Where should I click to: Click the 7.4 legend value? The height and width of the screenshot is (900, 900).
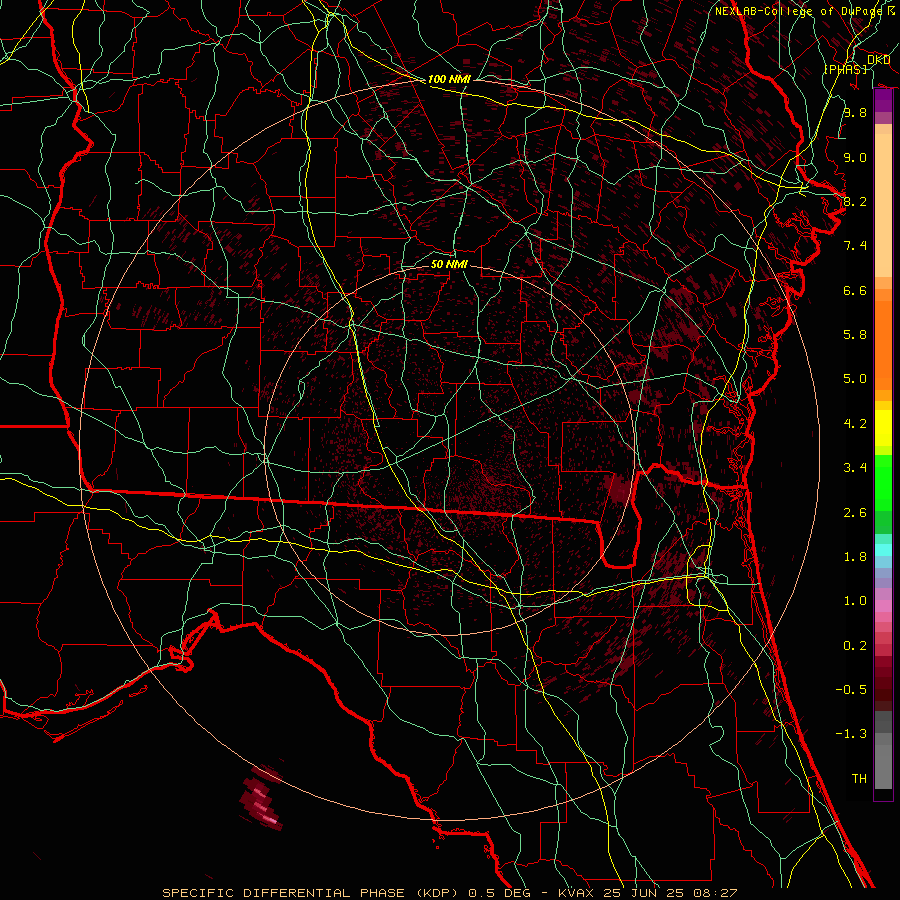(x=855, y=246)
